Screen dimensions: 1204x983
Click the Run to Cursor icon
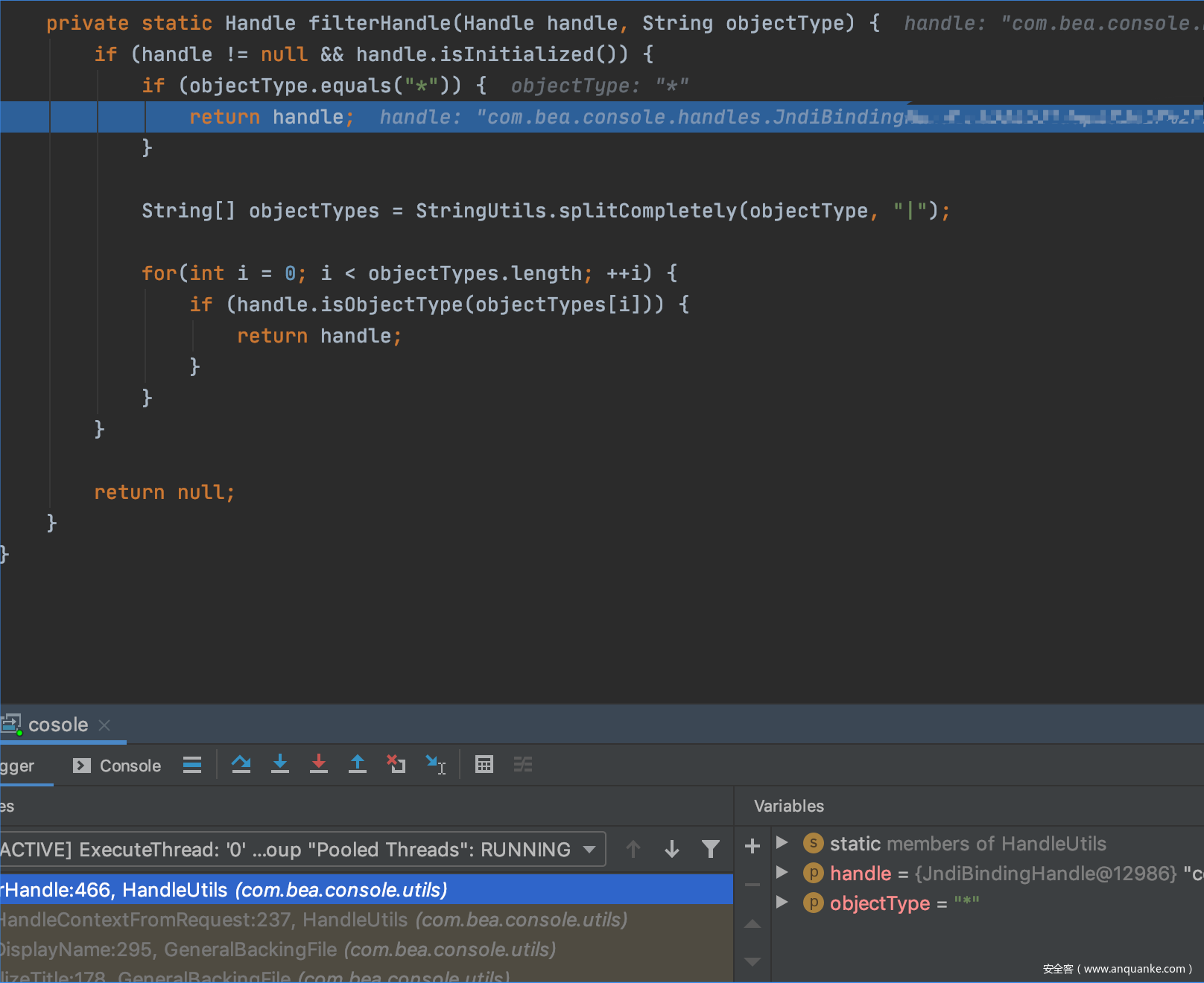pyautogui.click(x=435, y=765)
